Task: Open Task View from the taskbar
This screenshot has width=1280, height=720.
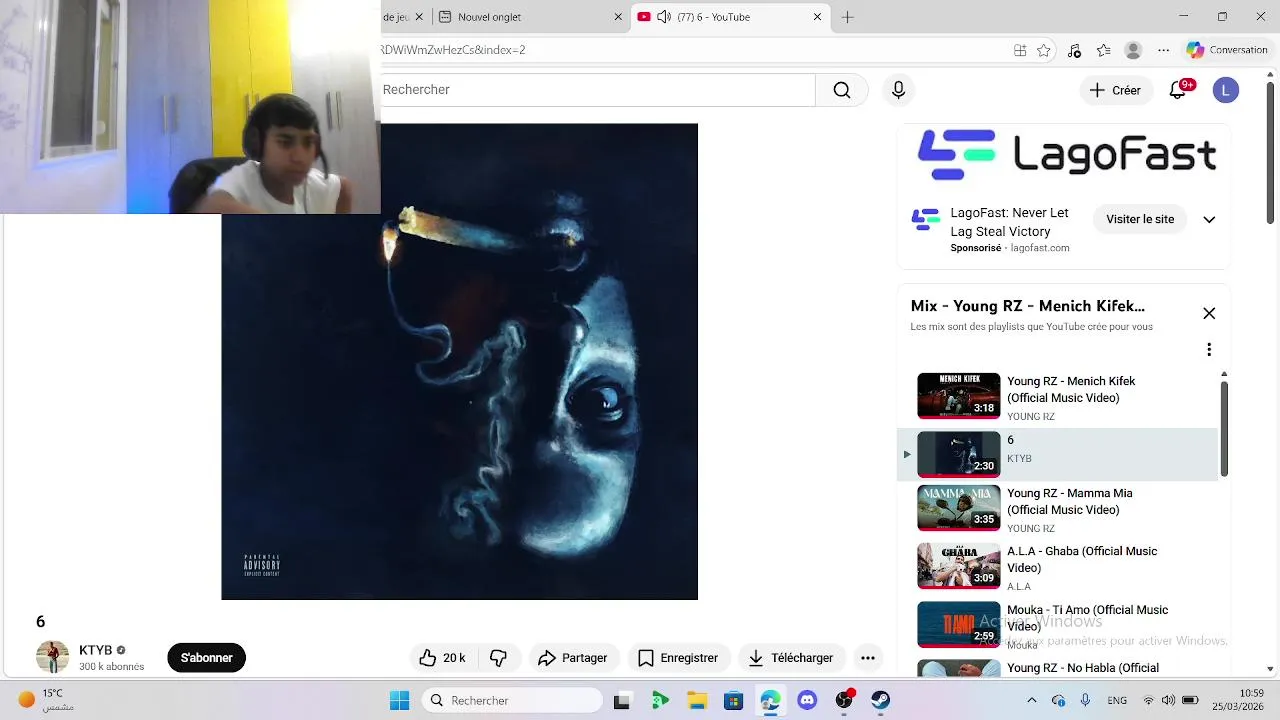Action: coord(622,700)
